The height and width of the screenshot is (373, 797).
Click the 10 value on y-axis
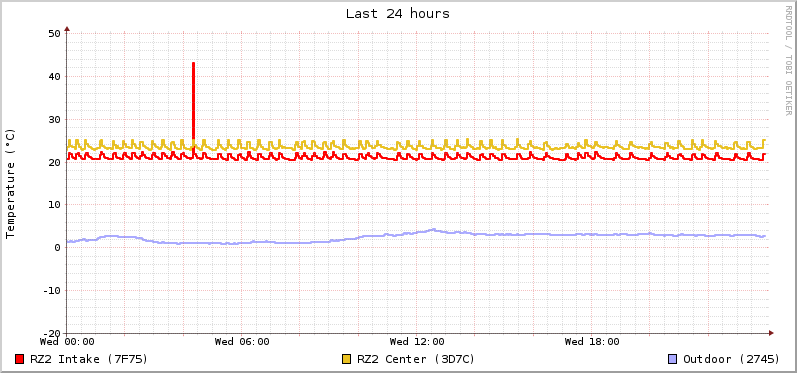(54, 205)
